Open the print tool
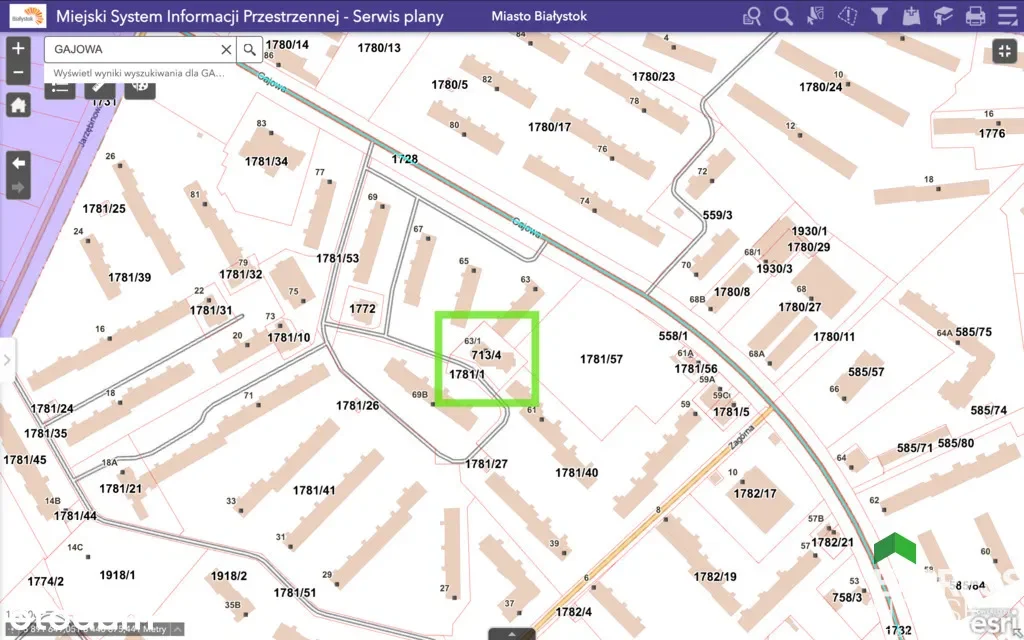The image size is (1024, 640). click(x=975, y=16)
